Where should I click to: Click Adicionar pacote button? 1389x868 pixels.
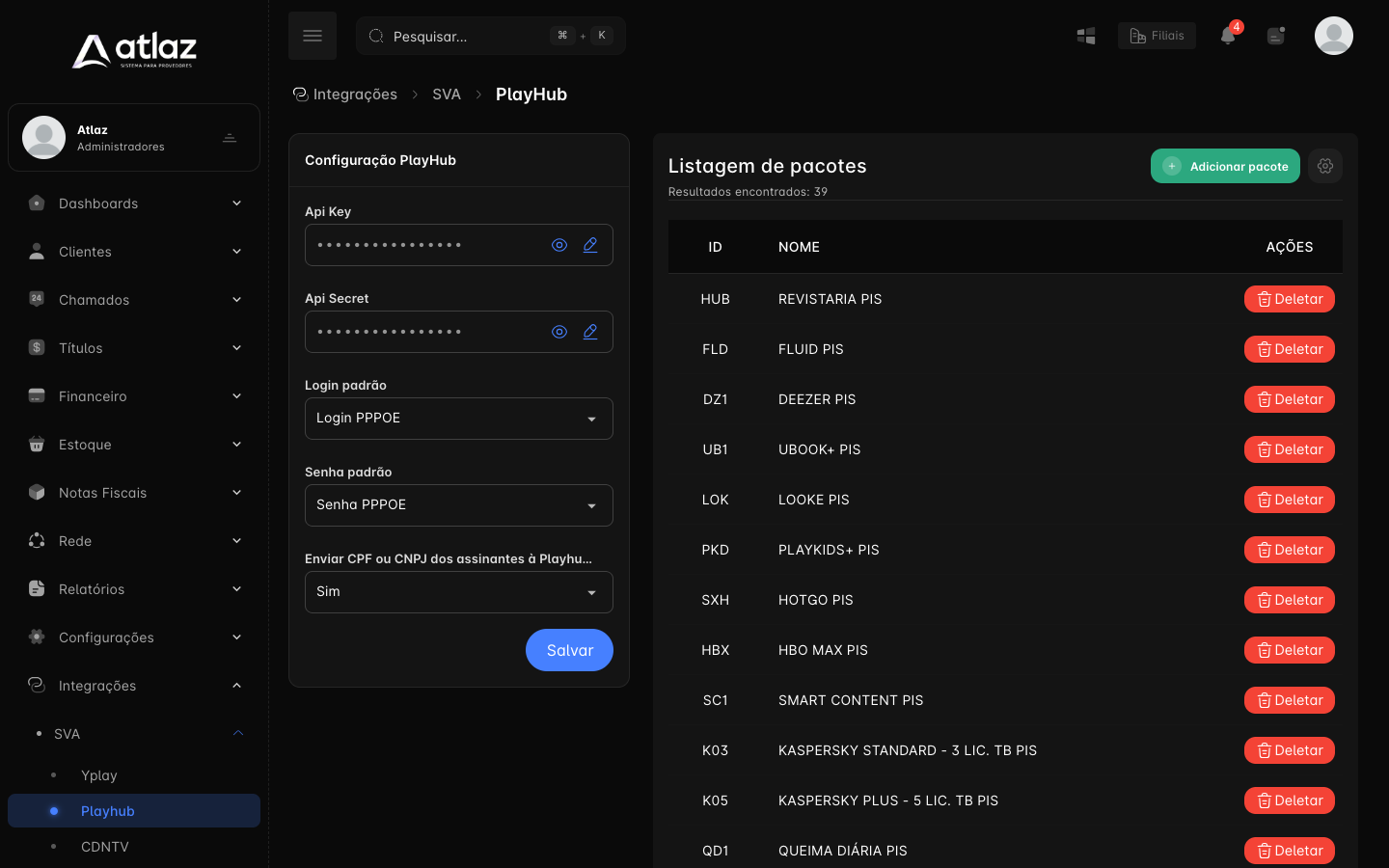click(1225, 166)
